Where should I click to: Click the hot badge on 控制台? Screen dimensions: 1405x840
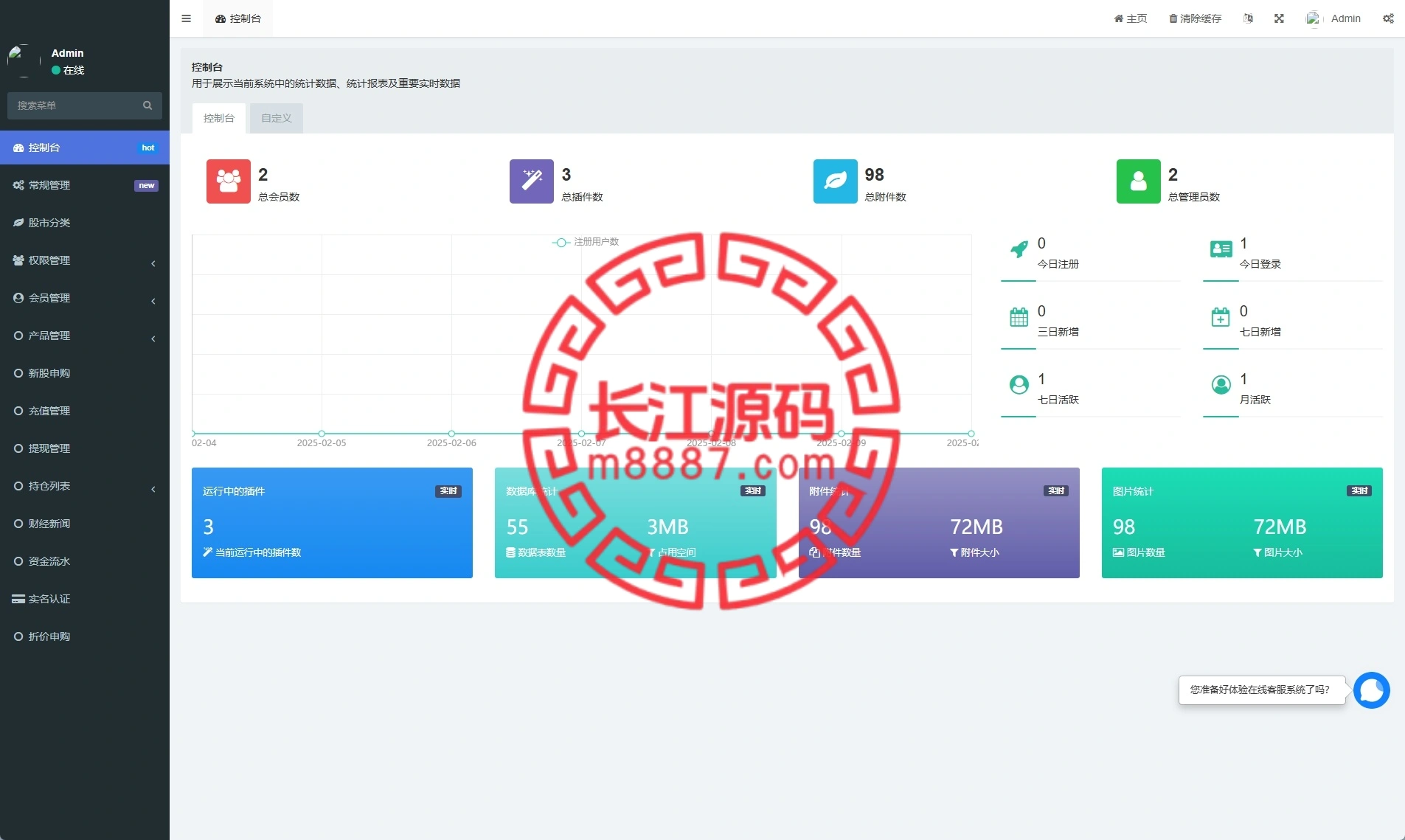148,148
